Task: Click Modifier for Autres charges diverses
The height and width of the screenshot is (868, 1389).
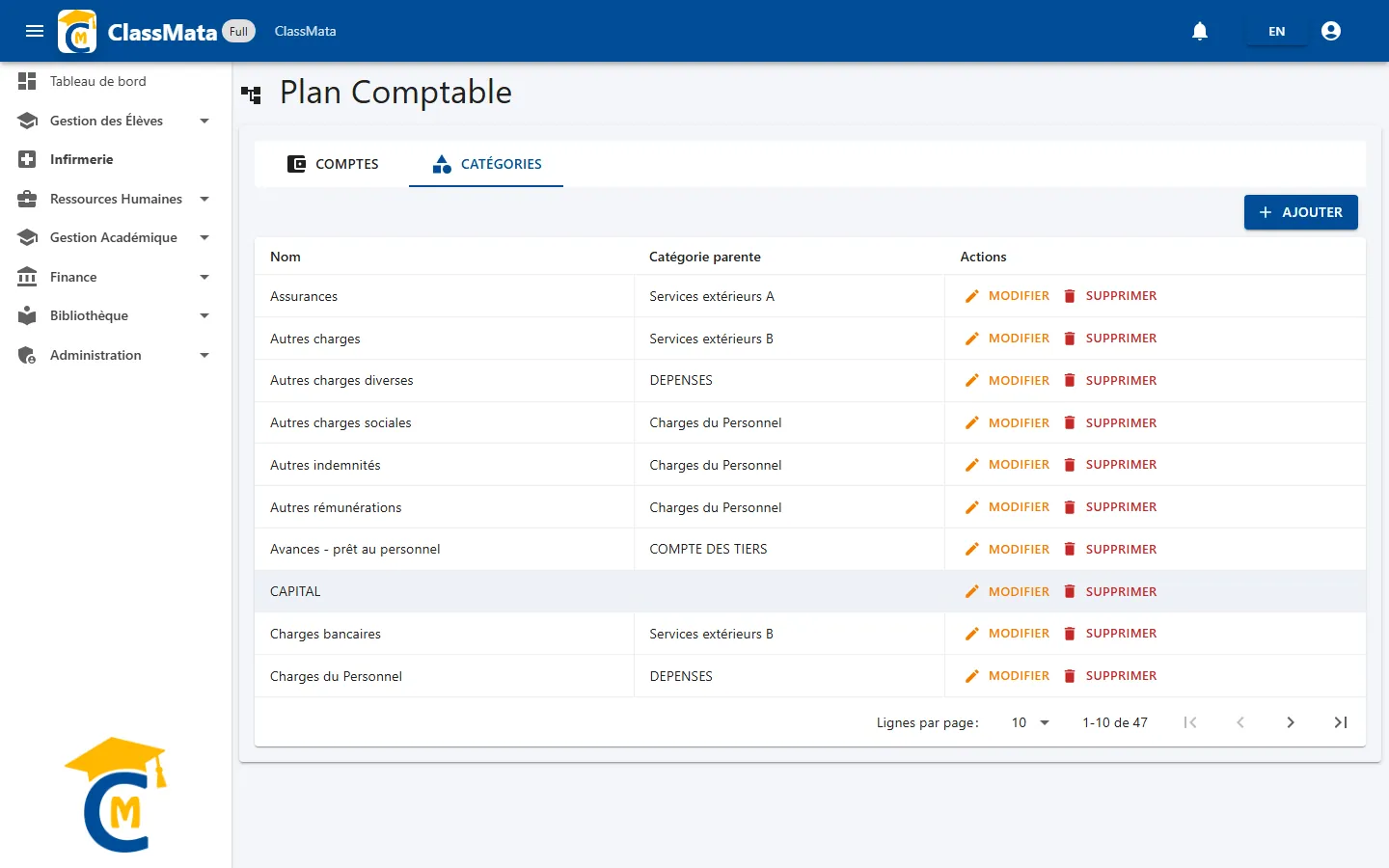Action: [1007, 380]
